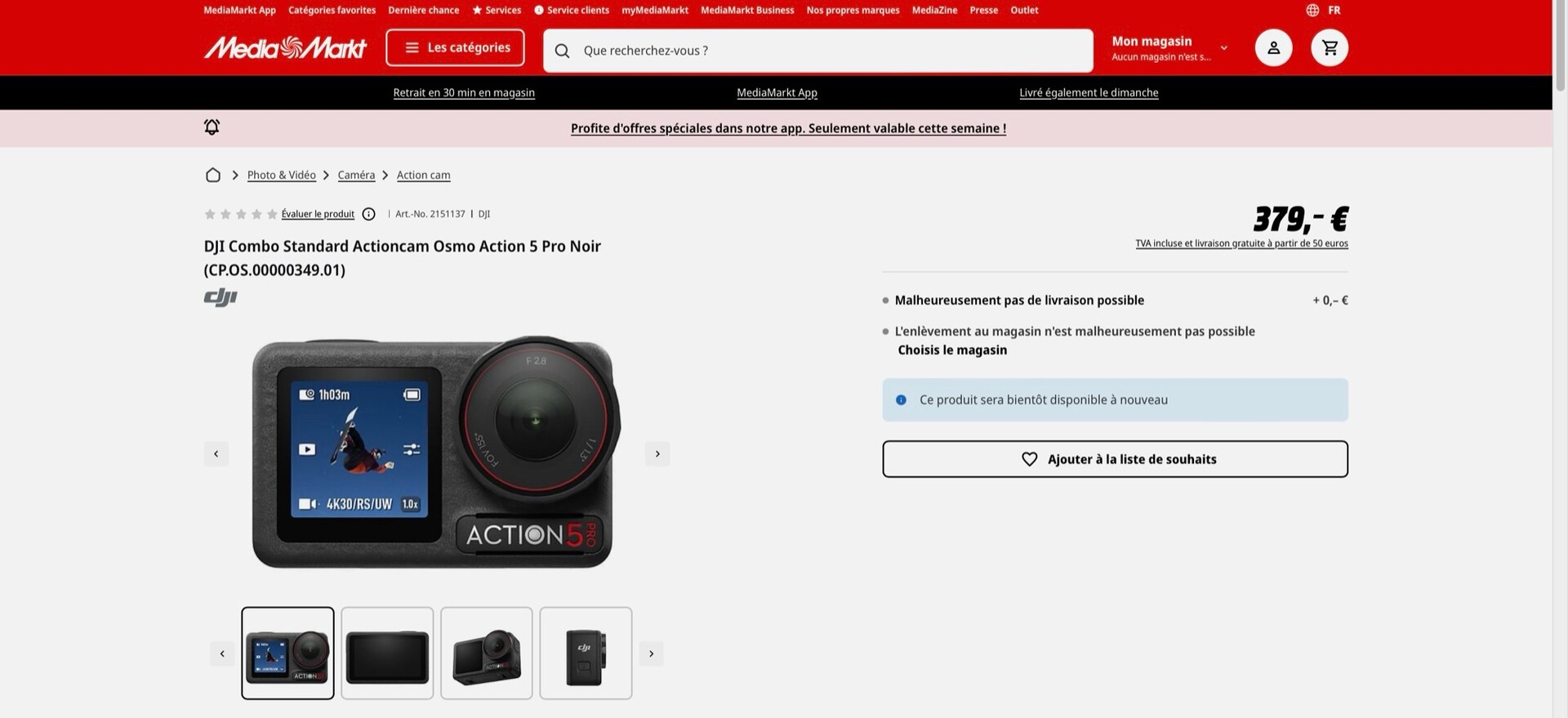Click 'Malheureusement pas de livraison possible'
The height and width of the screenshot is (718, 1568).
click(1019, 300)
